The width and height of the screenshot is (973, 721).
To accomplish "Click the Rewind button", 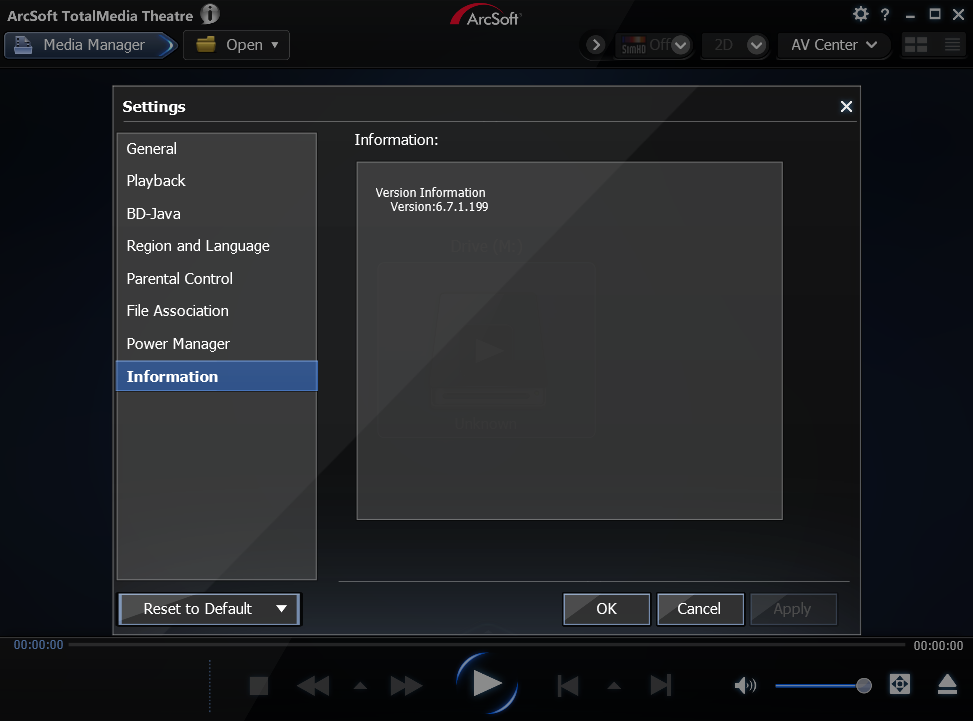I will pos(313,686).
